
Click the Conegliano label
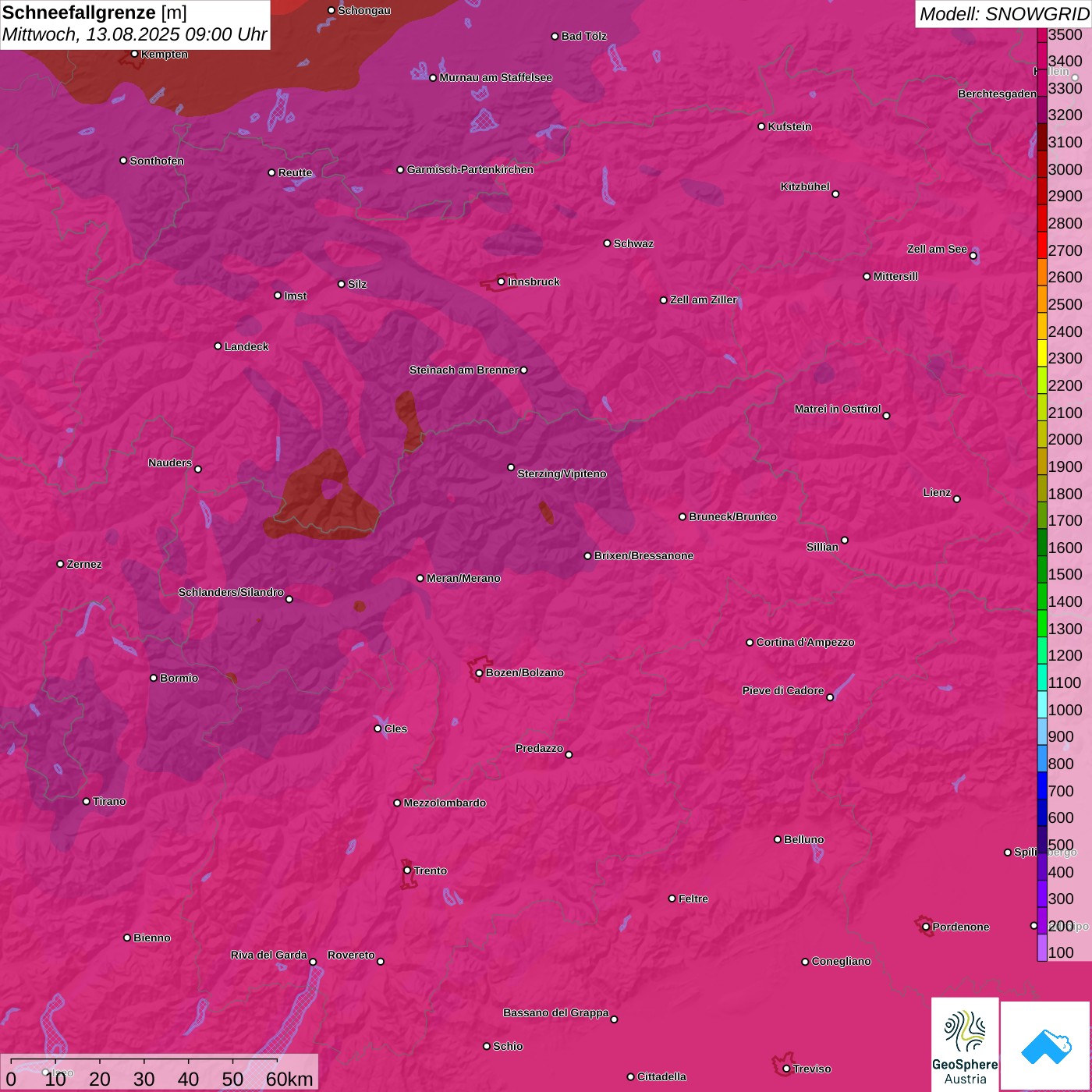coord(841,961)
